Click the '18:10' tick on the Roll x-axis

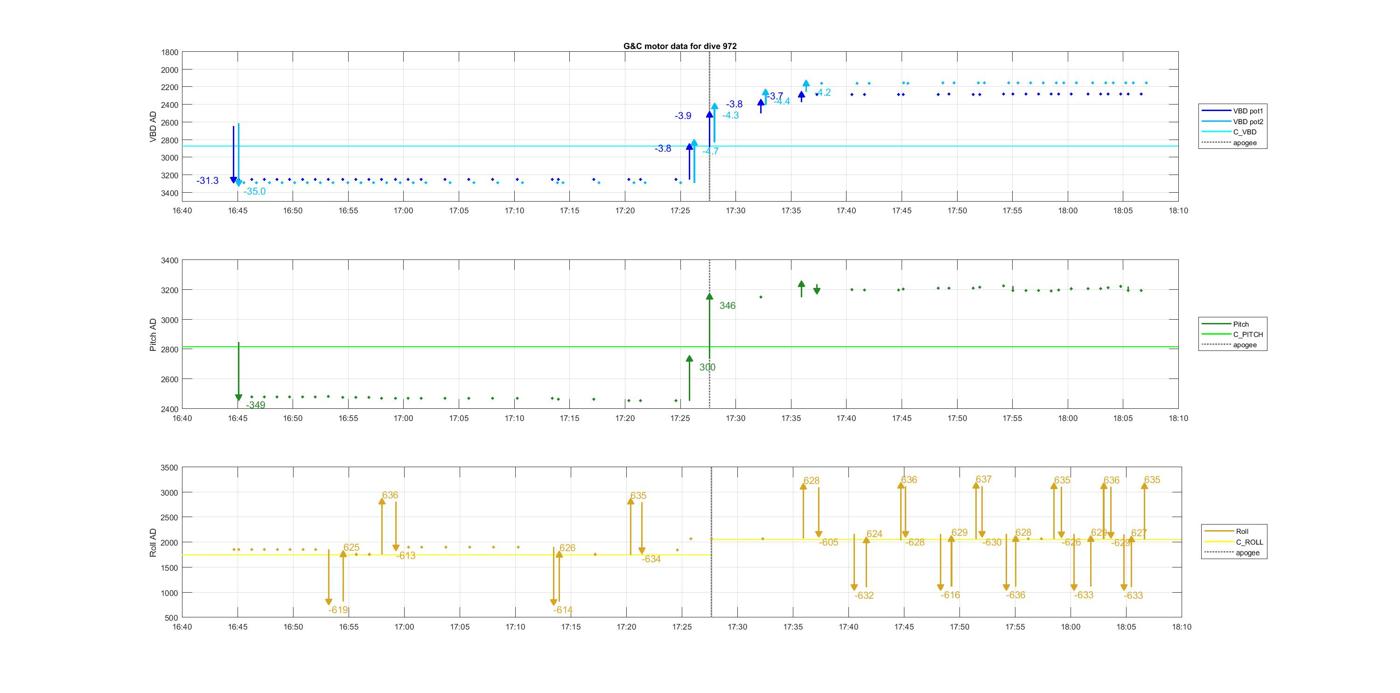point(1181,627)
